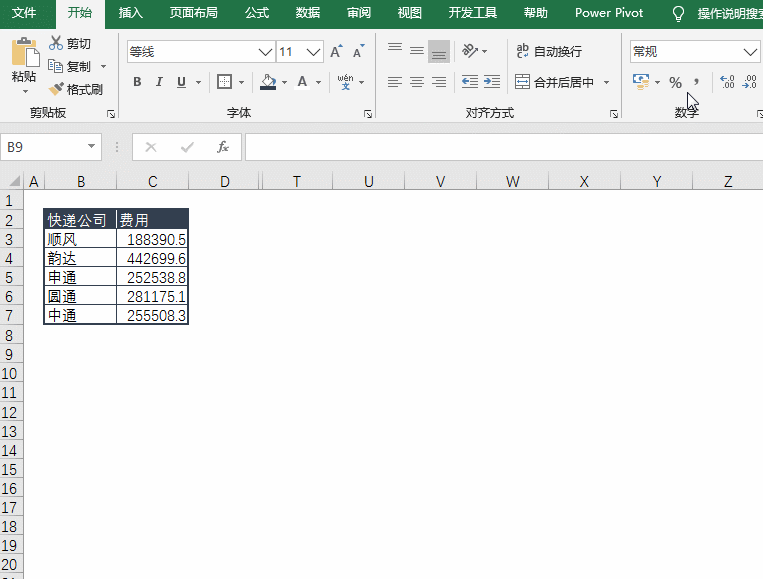Image resolution: width=763 pixels, height=579 pixels.
Task: Switch to the Formulas (公式) tab
Action: point(256,13)
